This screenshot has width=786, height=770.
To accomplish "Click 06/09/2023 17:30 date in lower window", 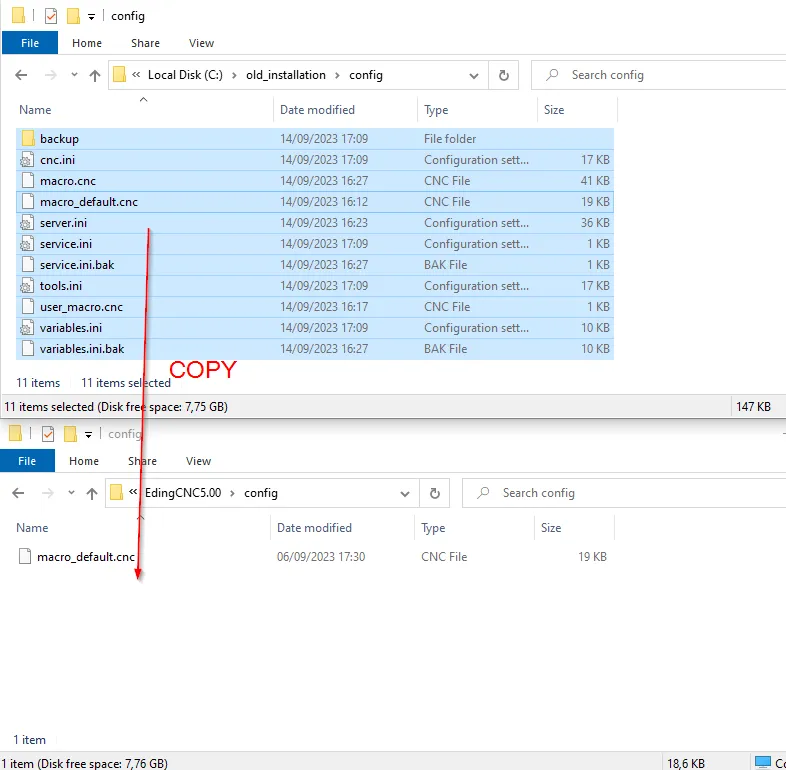I will click(321, 557).
